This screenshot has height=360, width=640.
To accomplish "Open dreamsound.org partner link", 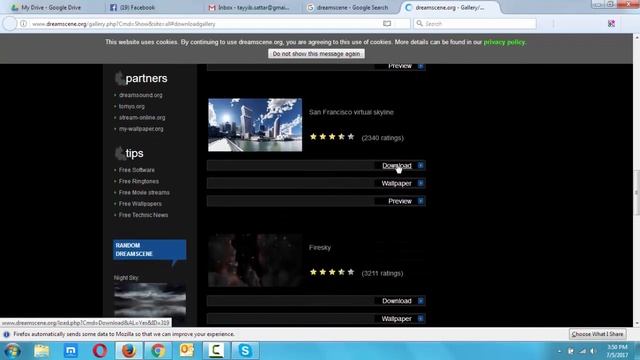I will [x=140, y=95].
